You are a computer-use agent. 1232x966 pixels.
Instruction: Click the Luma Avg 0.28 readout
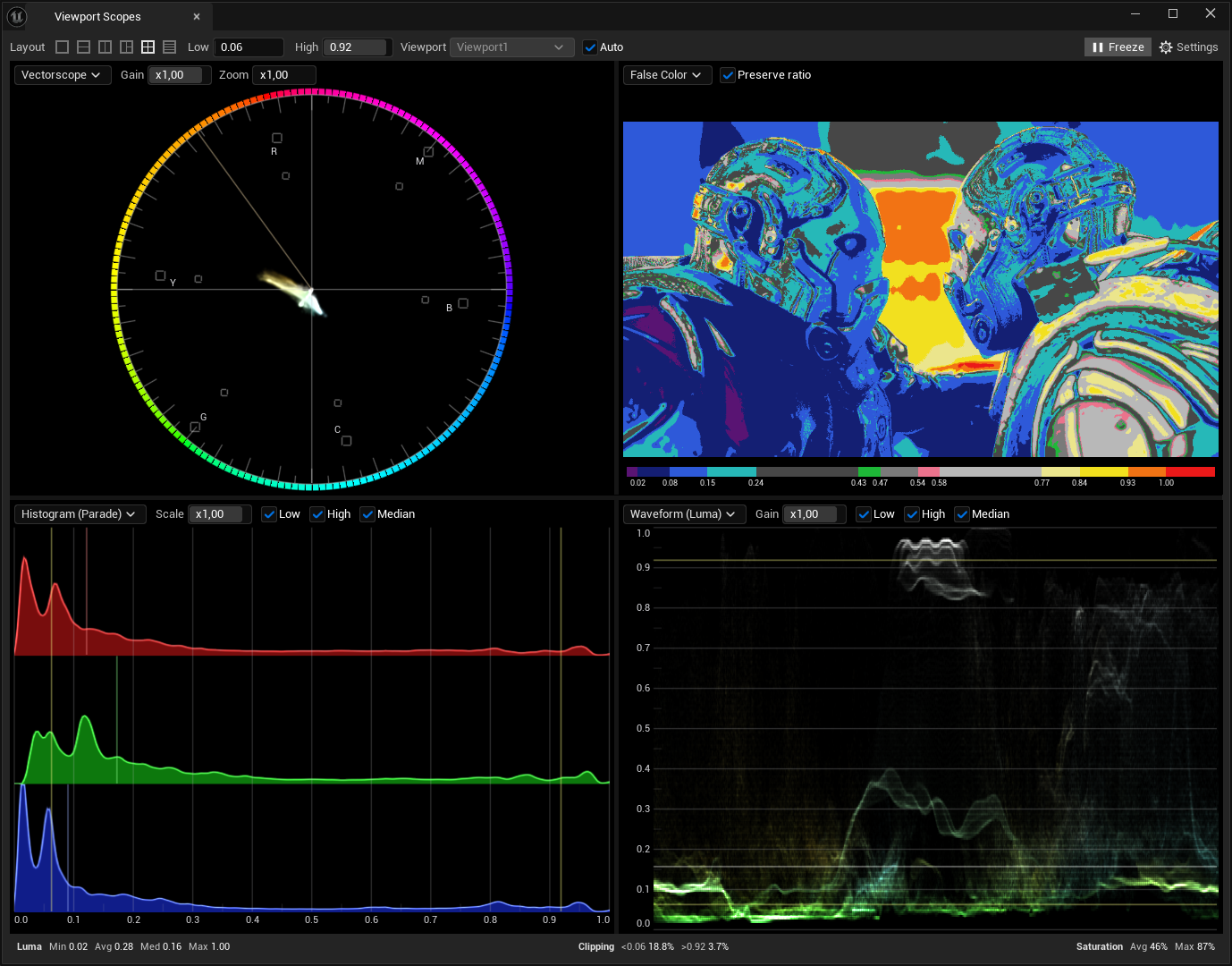(114, 946)
